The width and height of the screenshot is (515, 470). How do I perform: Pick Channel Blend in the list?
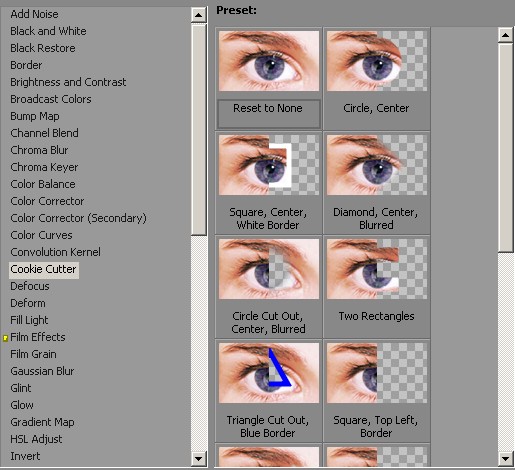point(44,133)
